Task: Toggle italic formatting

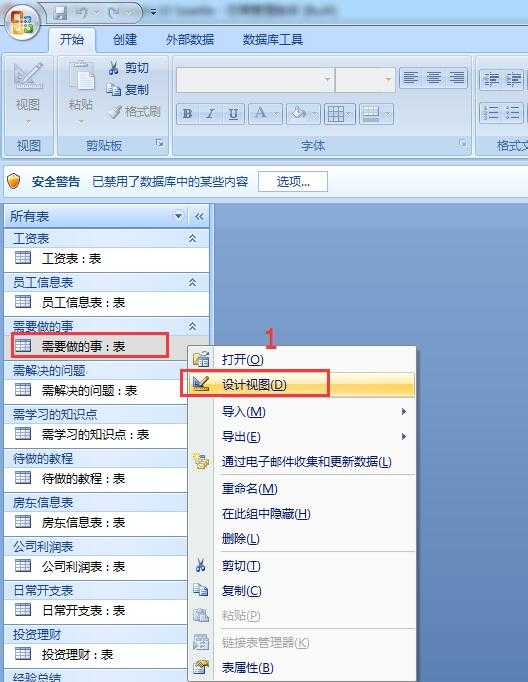Action: [x=211, y=114]
